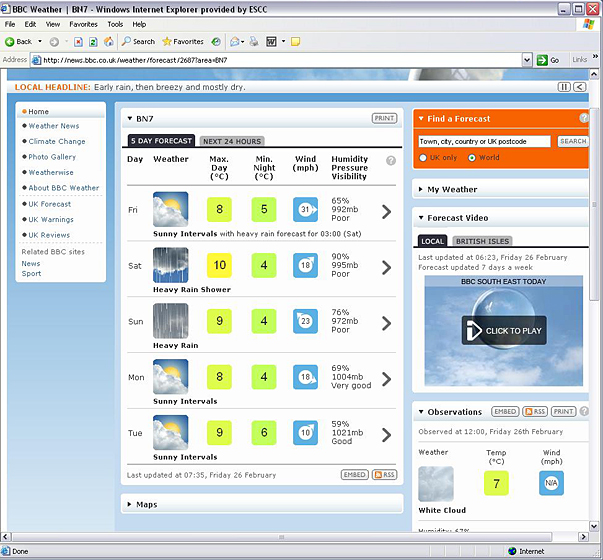
Task: Switch to the British Isles video tab
Action: click(x=482, y=241)
